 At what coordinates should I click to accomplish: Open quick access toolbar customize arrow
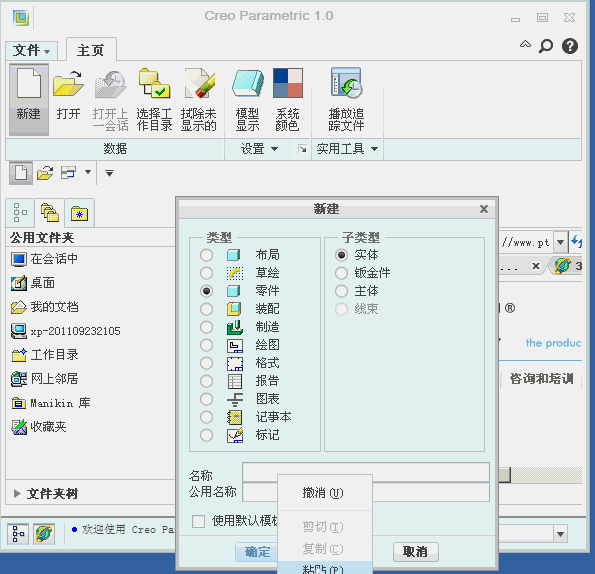109,173
